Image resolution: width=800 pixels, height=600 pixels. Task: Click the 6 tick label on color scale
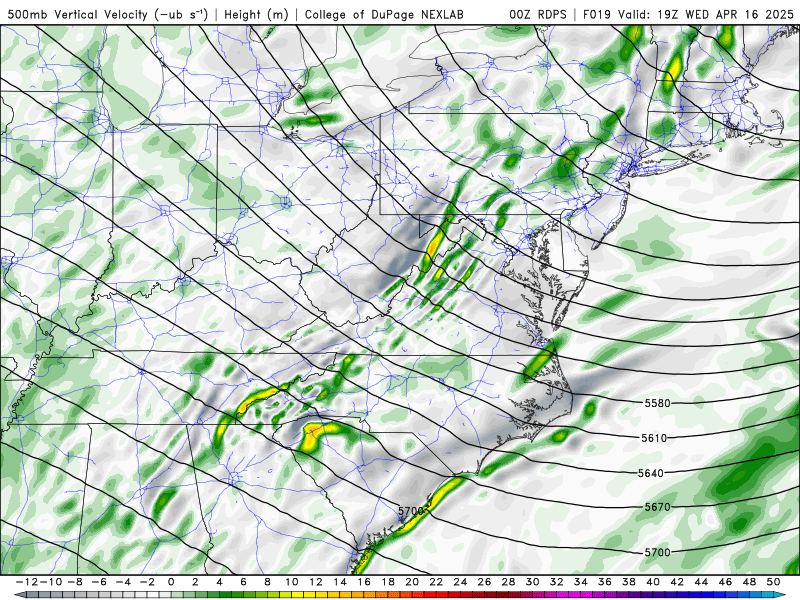243,582
